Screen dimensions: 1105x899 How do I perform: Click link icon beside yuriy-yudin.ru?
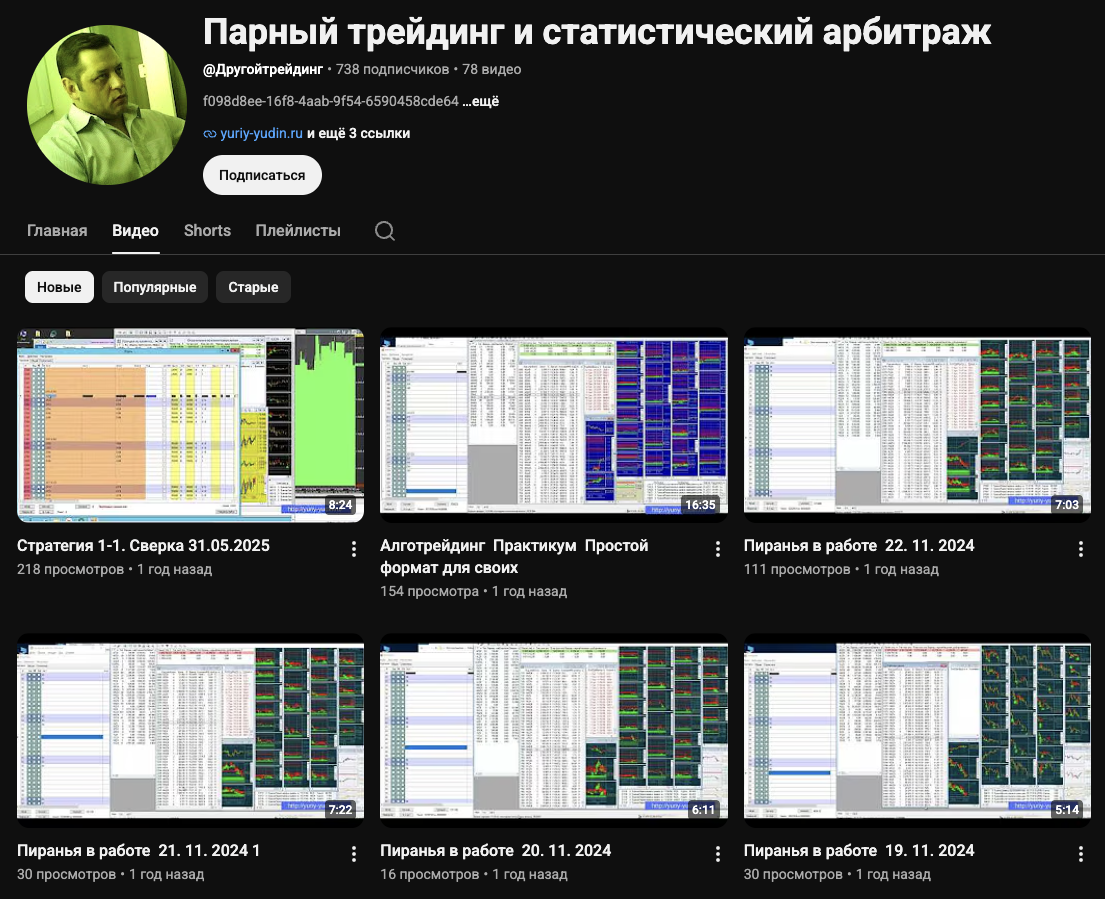(x=209, y=133)
